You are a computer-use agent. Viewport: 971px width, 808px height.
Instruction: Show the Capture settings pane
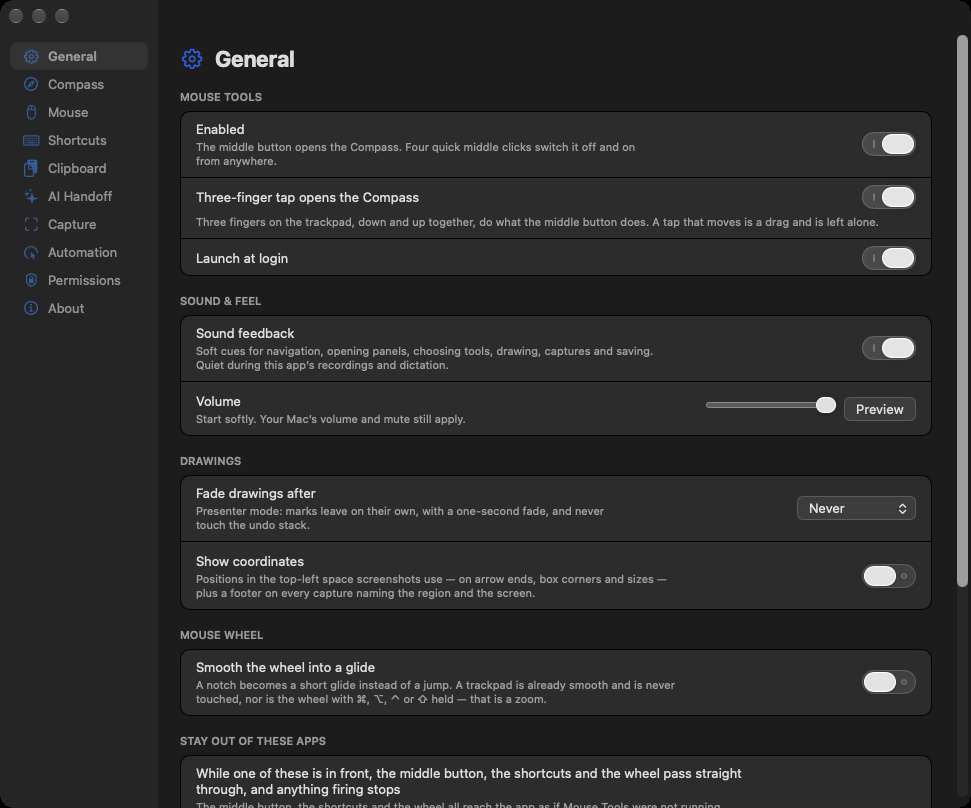pyautogui.click(x=79, y=224)
